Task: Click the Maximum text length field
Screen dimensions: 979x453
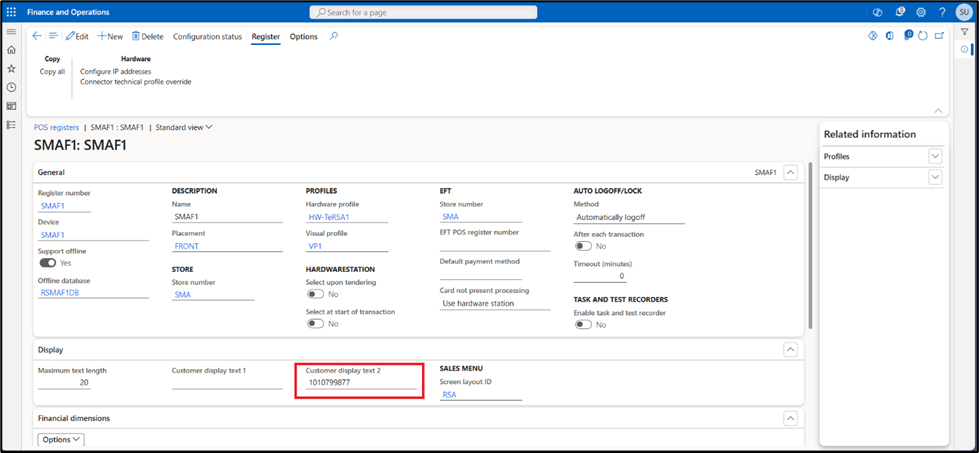Action: [64, 382]
